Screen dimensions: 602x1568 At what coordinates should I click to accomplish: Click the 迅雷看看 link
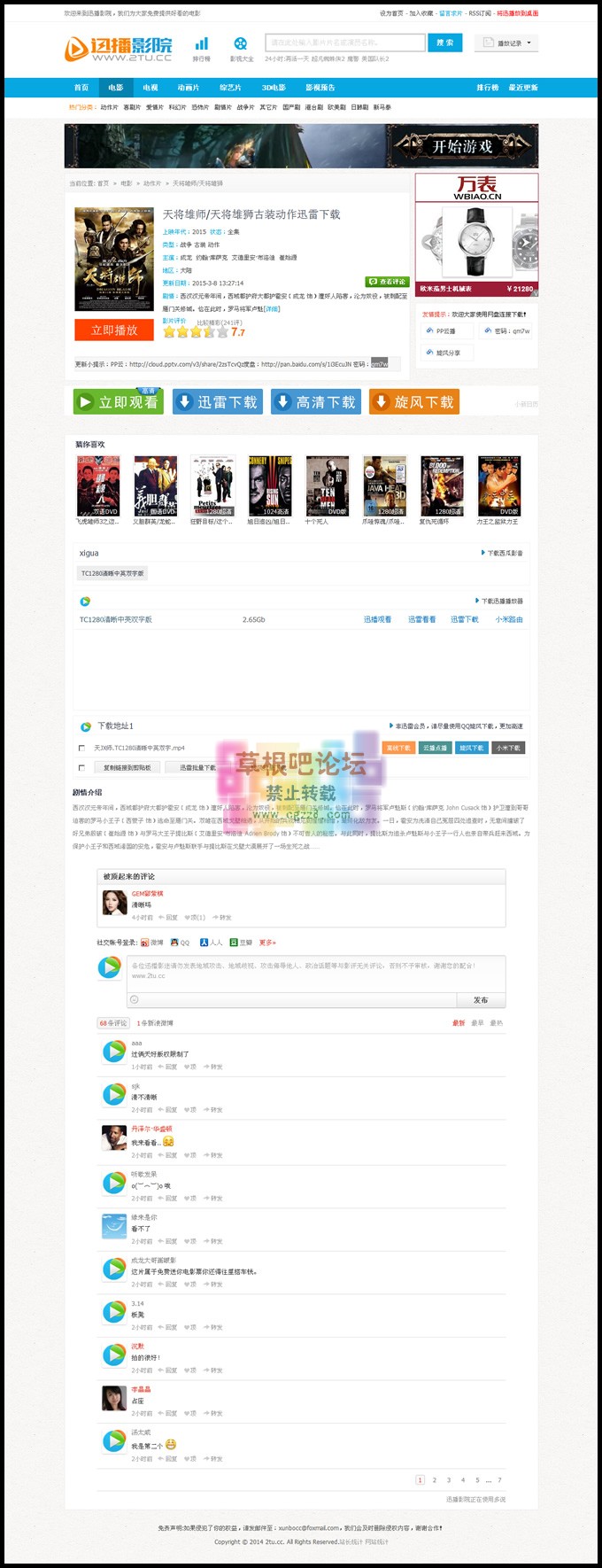[421, 619]
